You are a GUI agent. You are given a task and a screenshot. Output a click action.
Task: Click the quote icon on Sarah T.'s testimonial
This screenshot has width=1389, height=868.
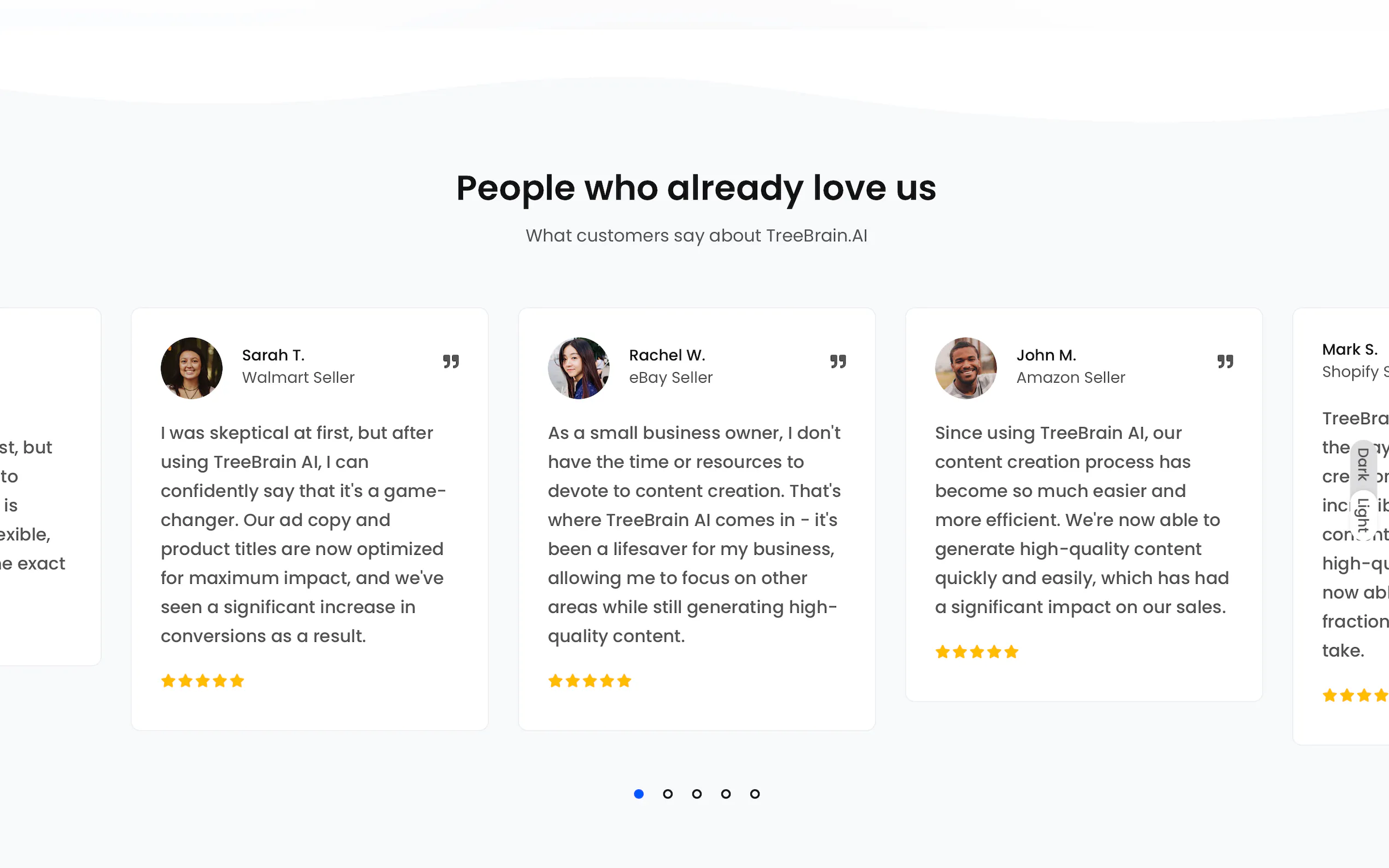pos(451,361)
